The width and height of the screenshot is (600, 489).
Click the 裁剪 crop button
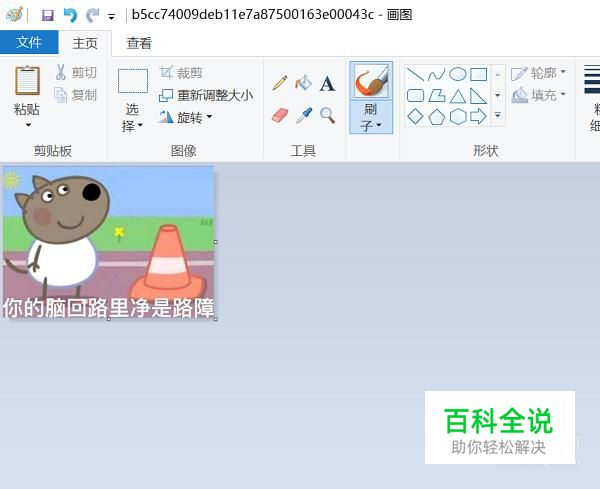181,72
